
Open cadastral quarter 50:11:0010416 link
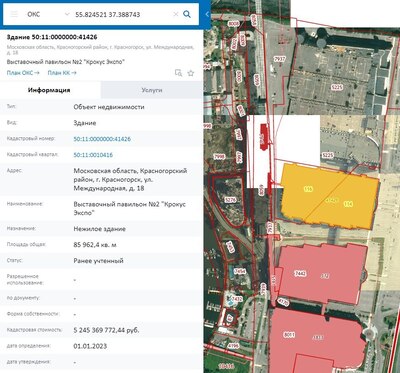click(x=93, y=155)
